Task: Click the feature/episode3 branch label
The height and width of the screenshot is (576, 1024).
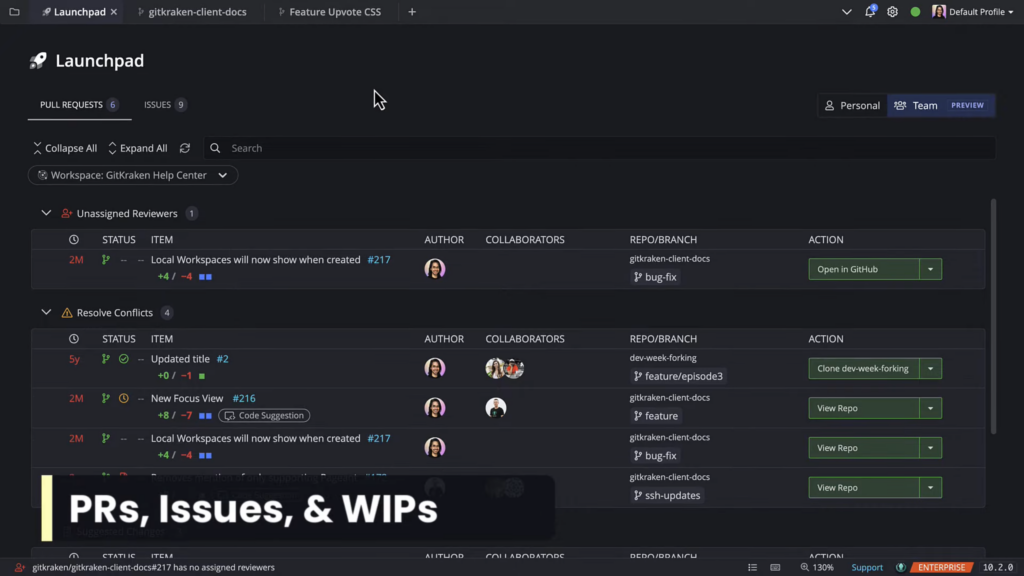Action: [x=678, y=376]
